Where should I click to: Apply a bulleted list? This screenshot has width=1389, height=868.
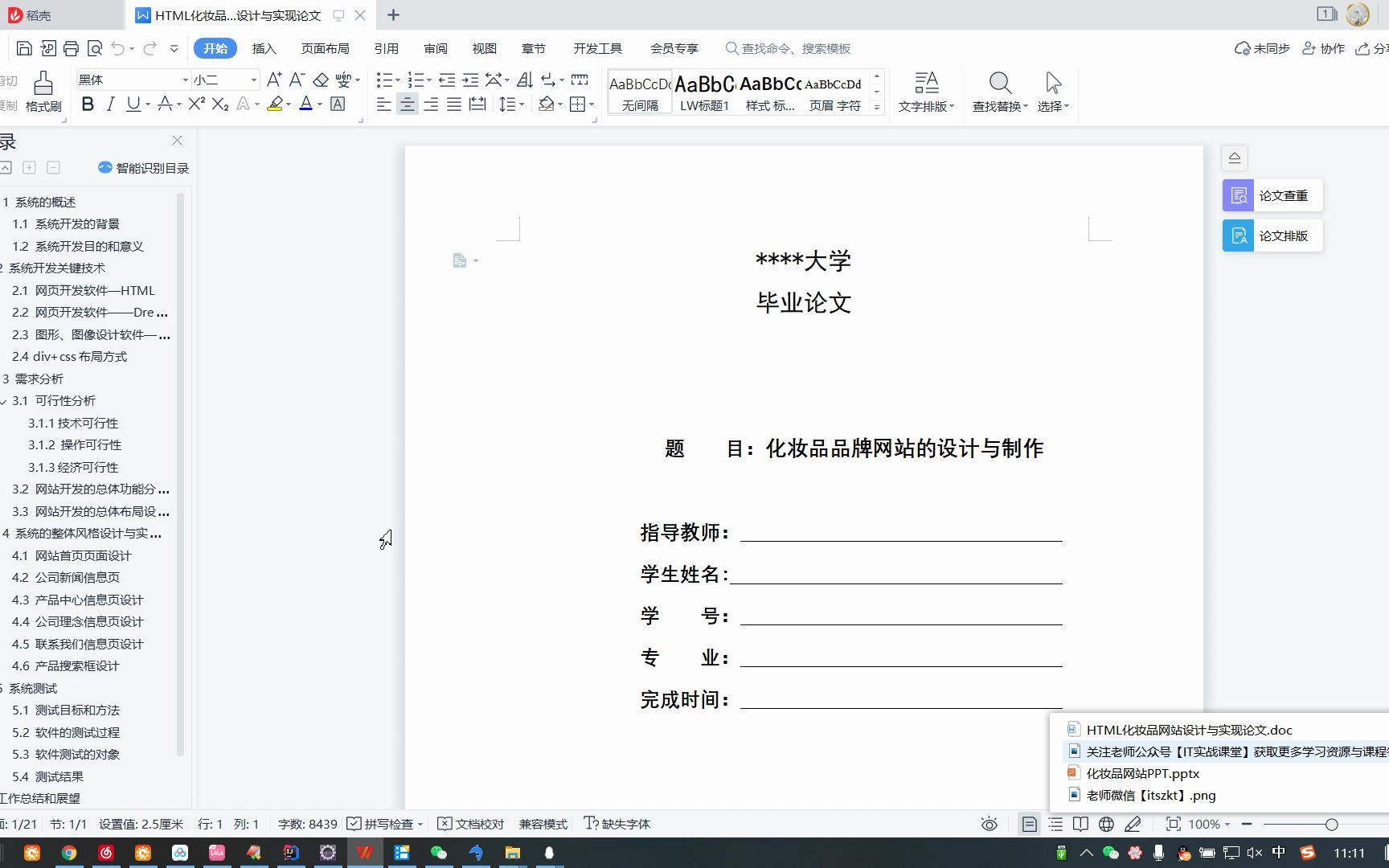click(385, 78)
